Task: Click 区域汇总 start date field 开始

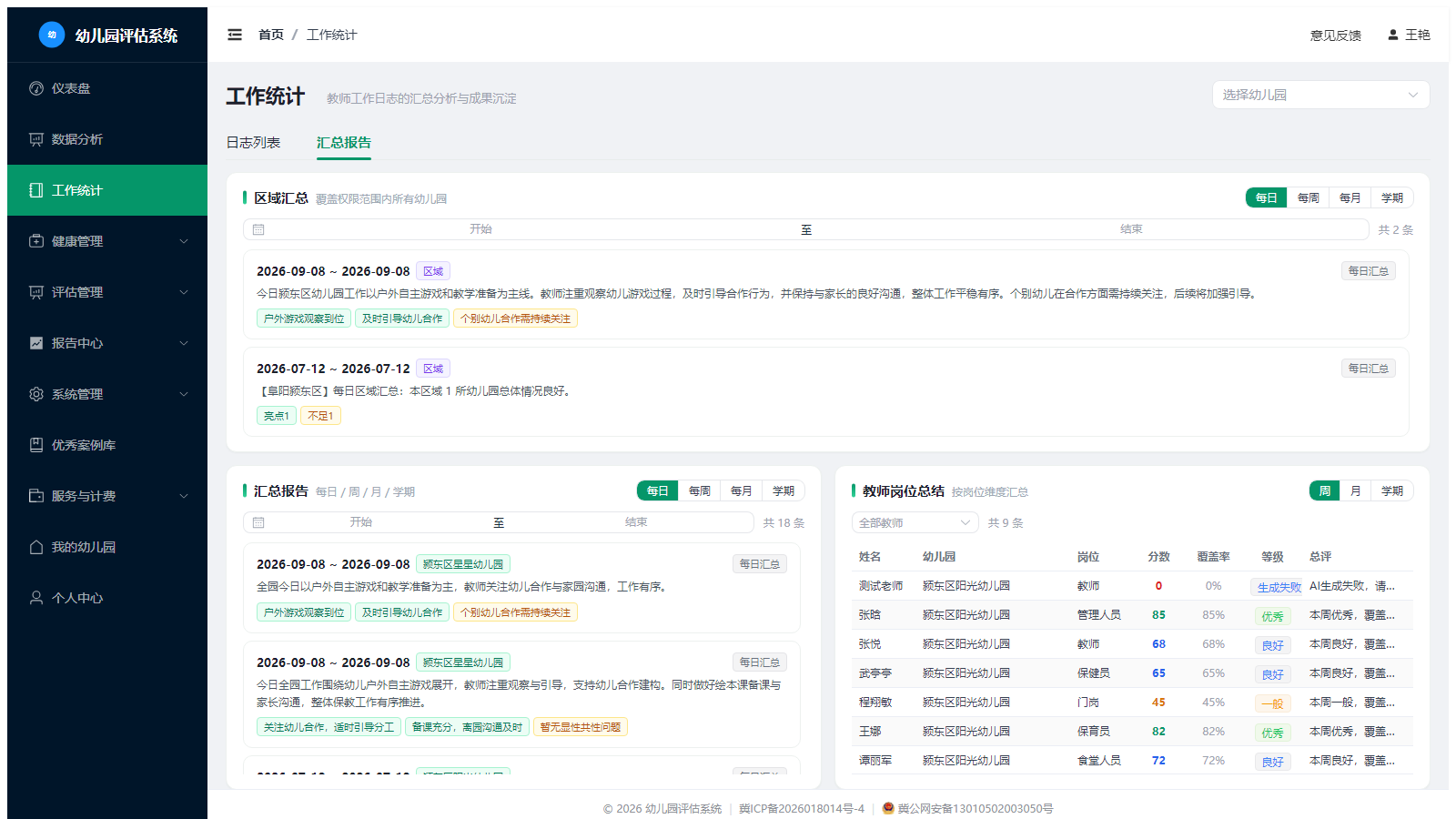Action: click(x=480, y=229)
